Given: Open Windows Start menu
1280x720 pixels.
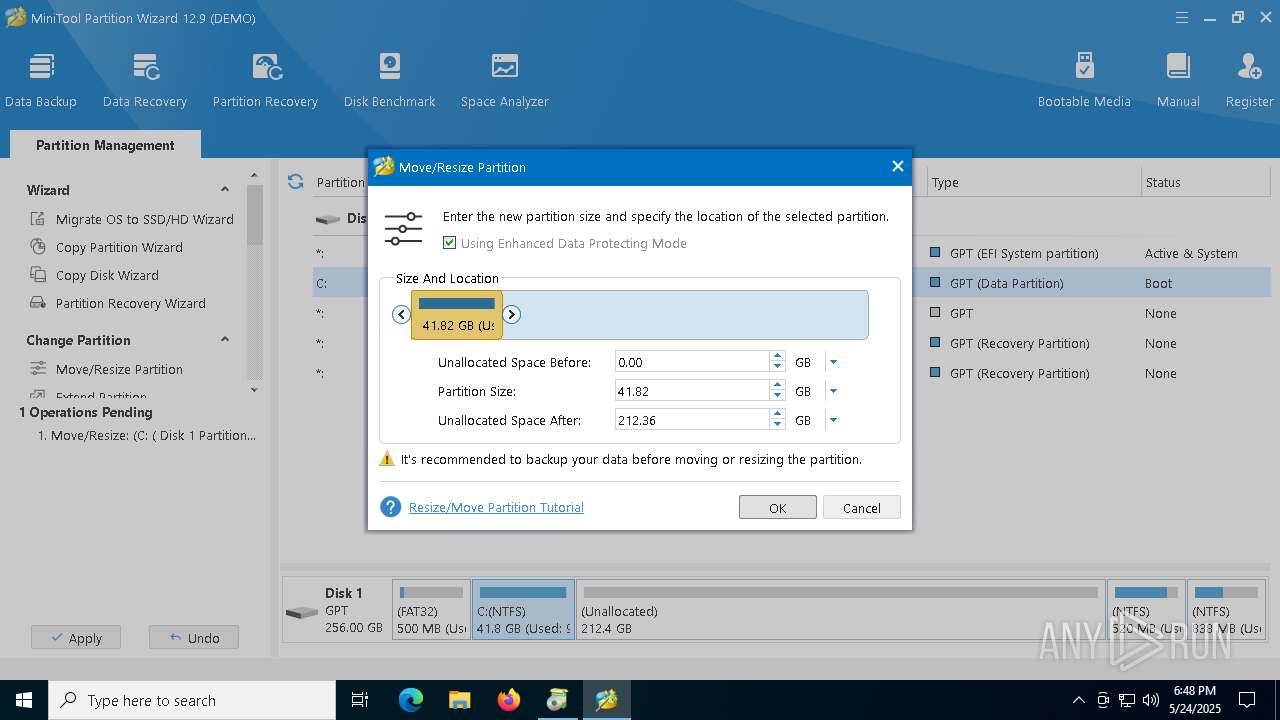Looking at the screenshot, I should (x=24, y=700).
